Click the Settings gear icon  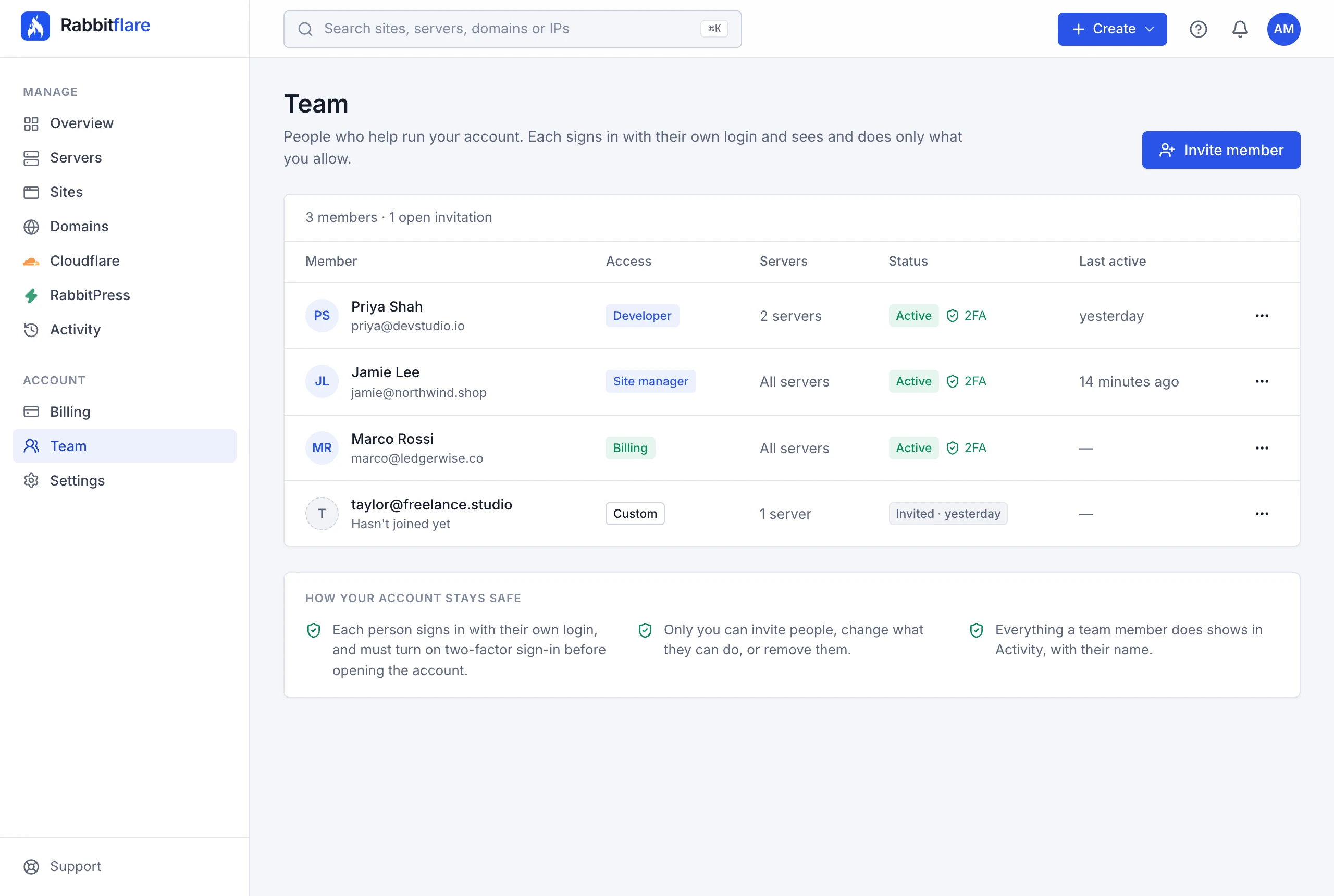[31, 481]
